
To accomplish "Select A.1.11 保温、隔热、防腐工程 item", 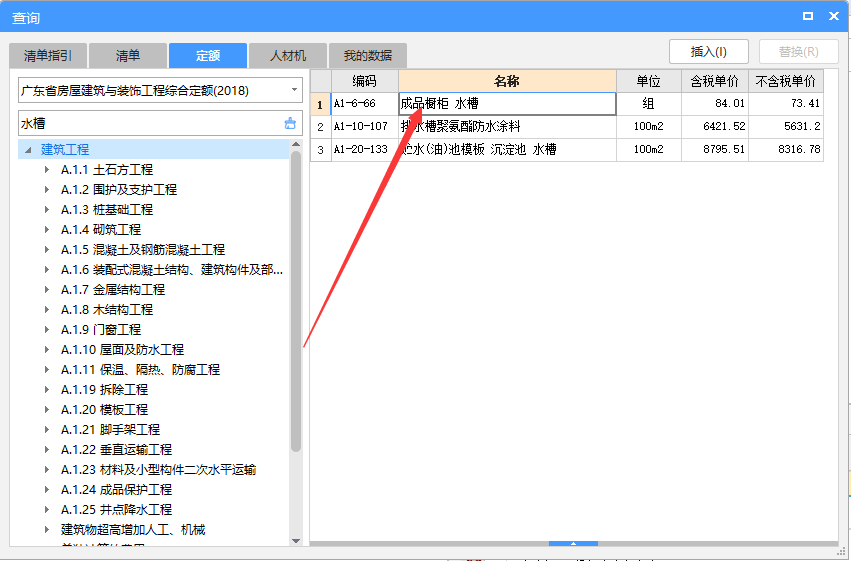I will tap(141, 369).
